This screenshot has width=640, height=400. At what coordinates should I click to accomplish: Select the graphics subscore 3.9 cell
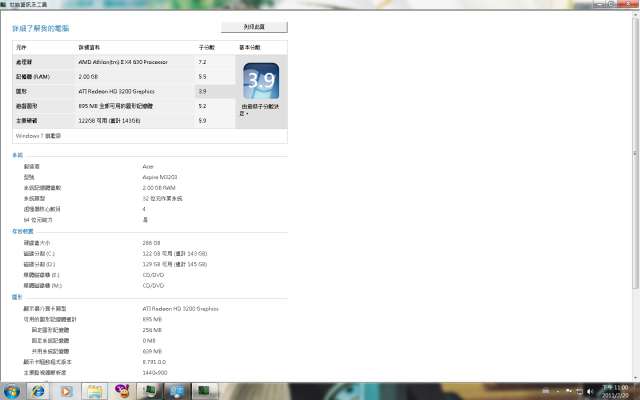coord(215,91)
